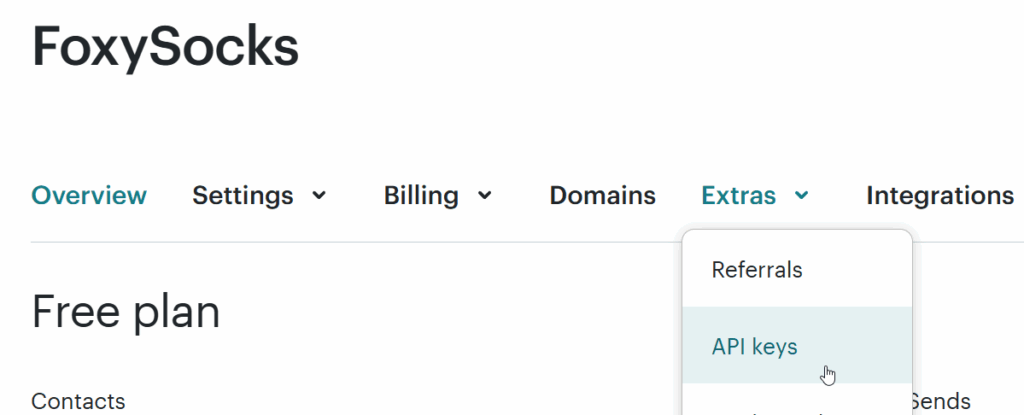Click the Free plan heading
Viewport: 1024px width, 415px height.
pyautogui.click(x=126, y=312)
